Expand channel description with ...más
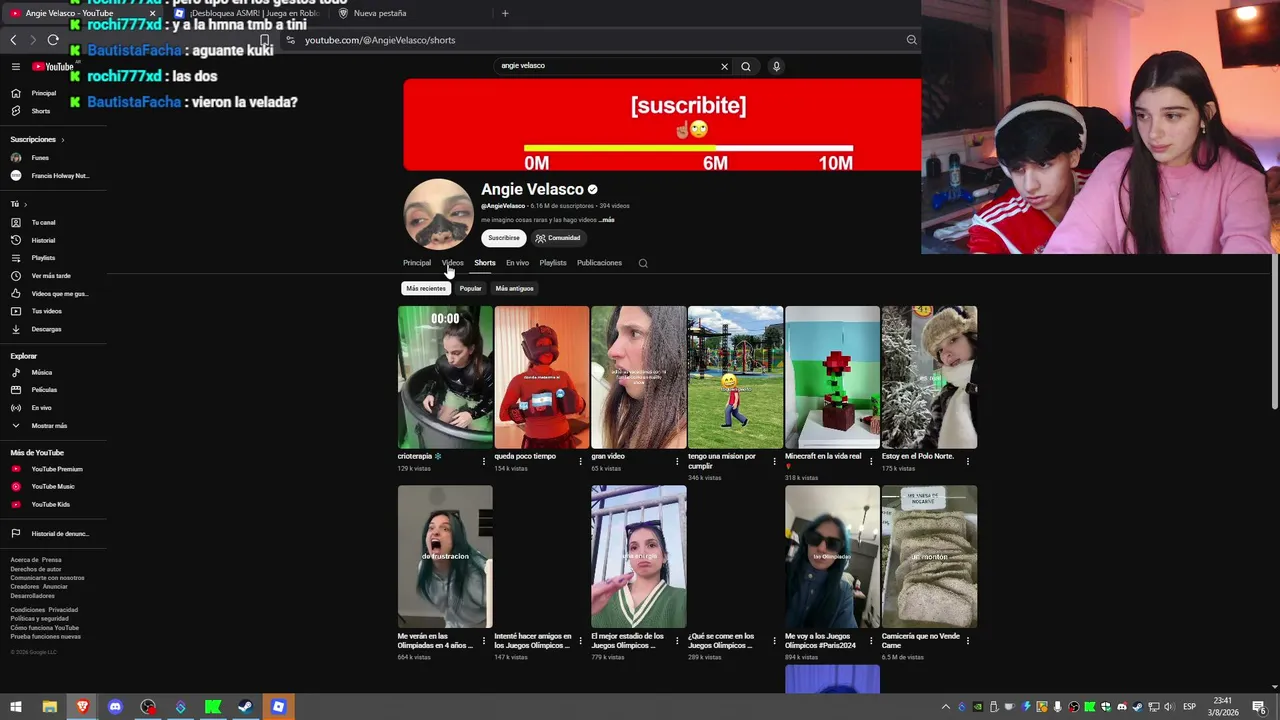The image size is (1280, 720). [607, 220]
